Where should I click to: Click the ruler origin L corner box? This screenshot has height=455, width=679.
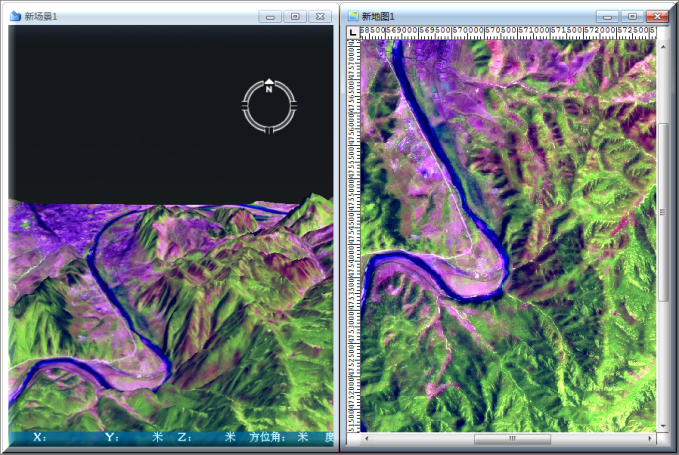click(353, 32)
